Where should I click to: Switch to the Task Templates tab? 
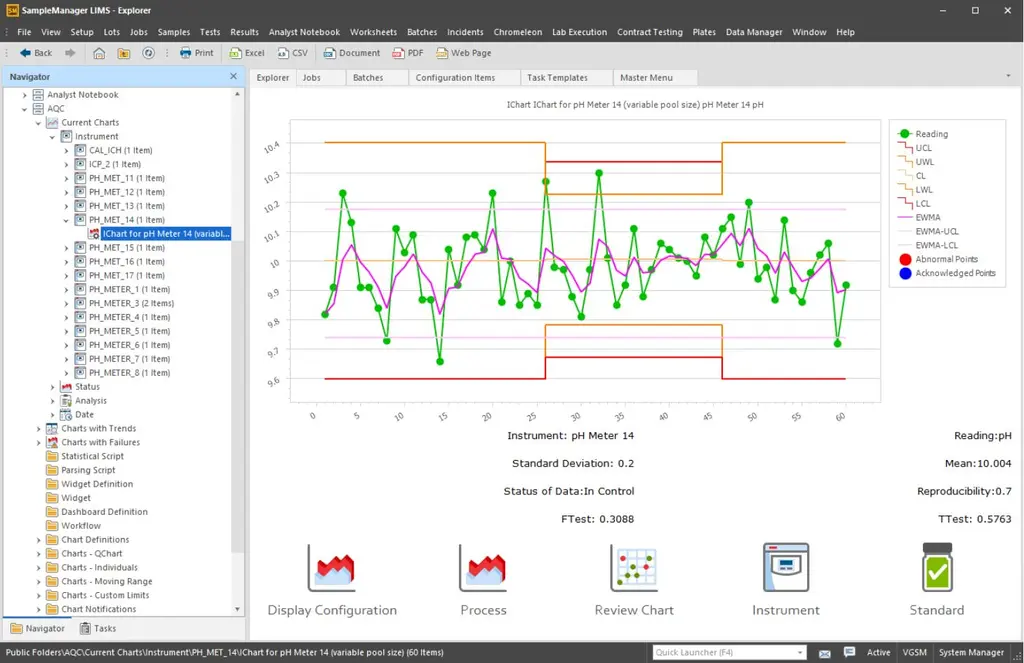pyautogui.click(x=555, y=77)
